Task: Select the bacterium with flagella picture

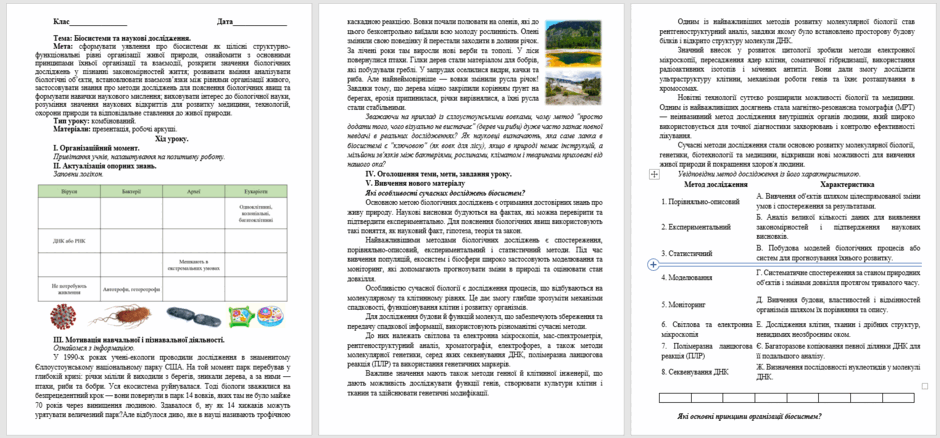Action: pos(120,316)
